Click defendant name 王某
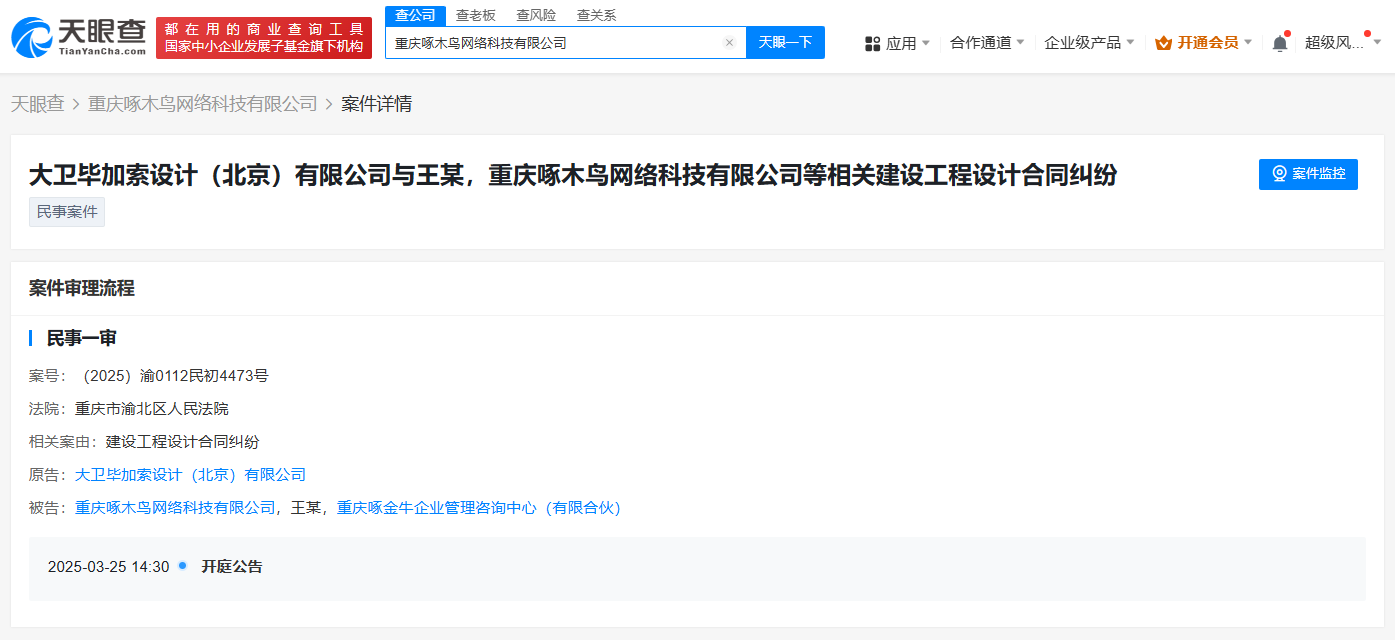Viewport: 1395px width, 640px height. click(305, 508)
